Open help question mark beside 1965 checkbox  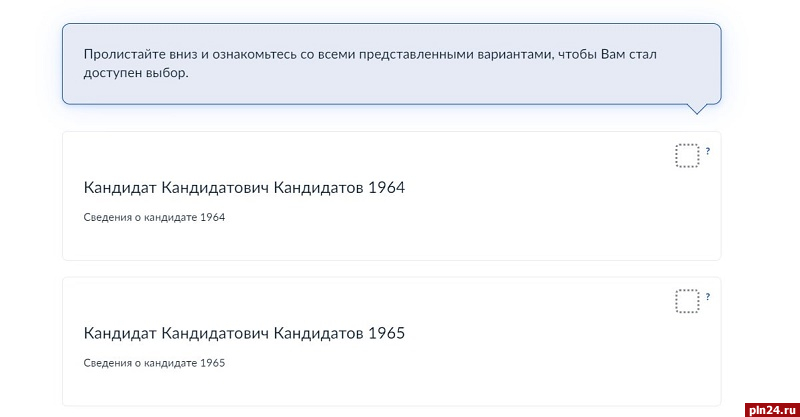(x=708, y=297)
